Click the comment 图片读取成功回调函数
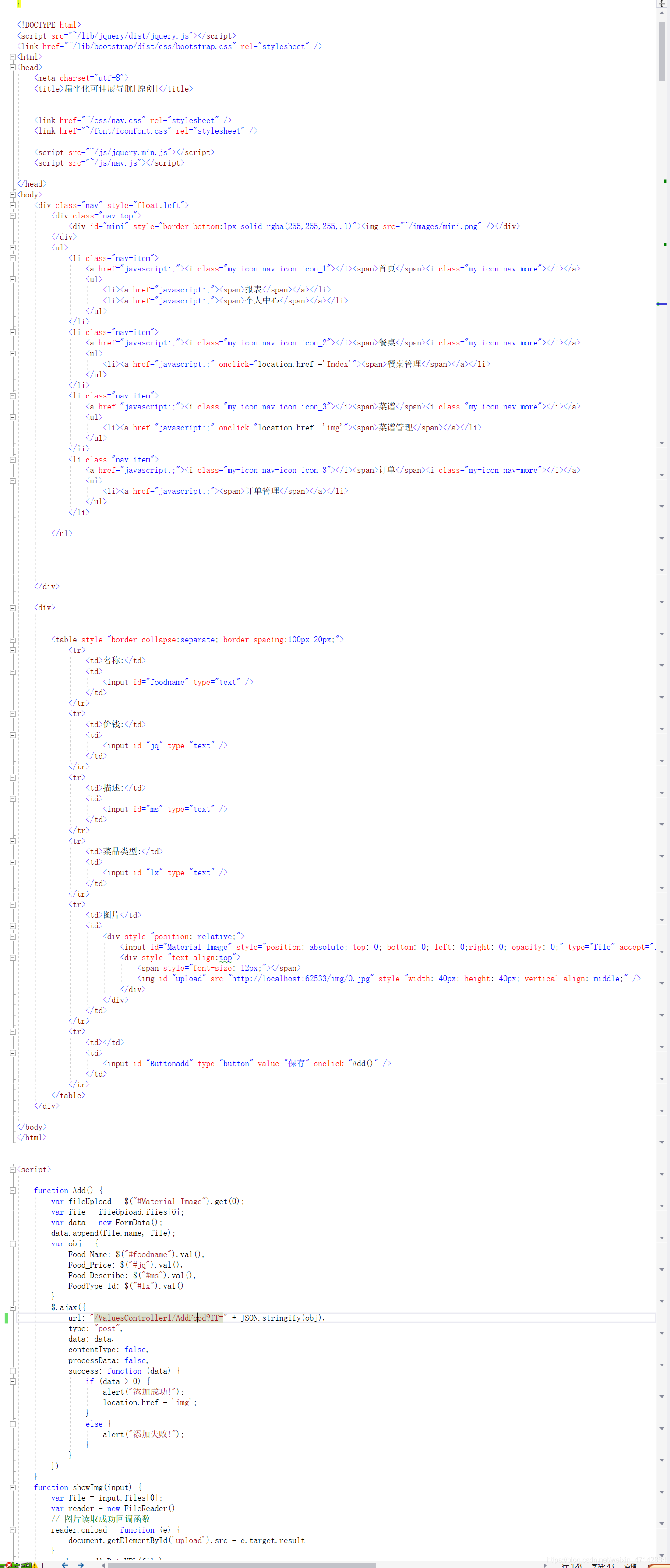Image resolution: width=670 pixels, height=1568 pixels. [100, 1519]
